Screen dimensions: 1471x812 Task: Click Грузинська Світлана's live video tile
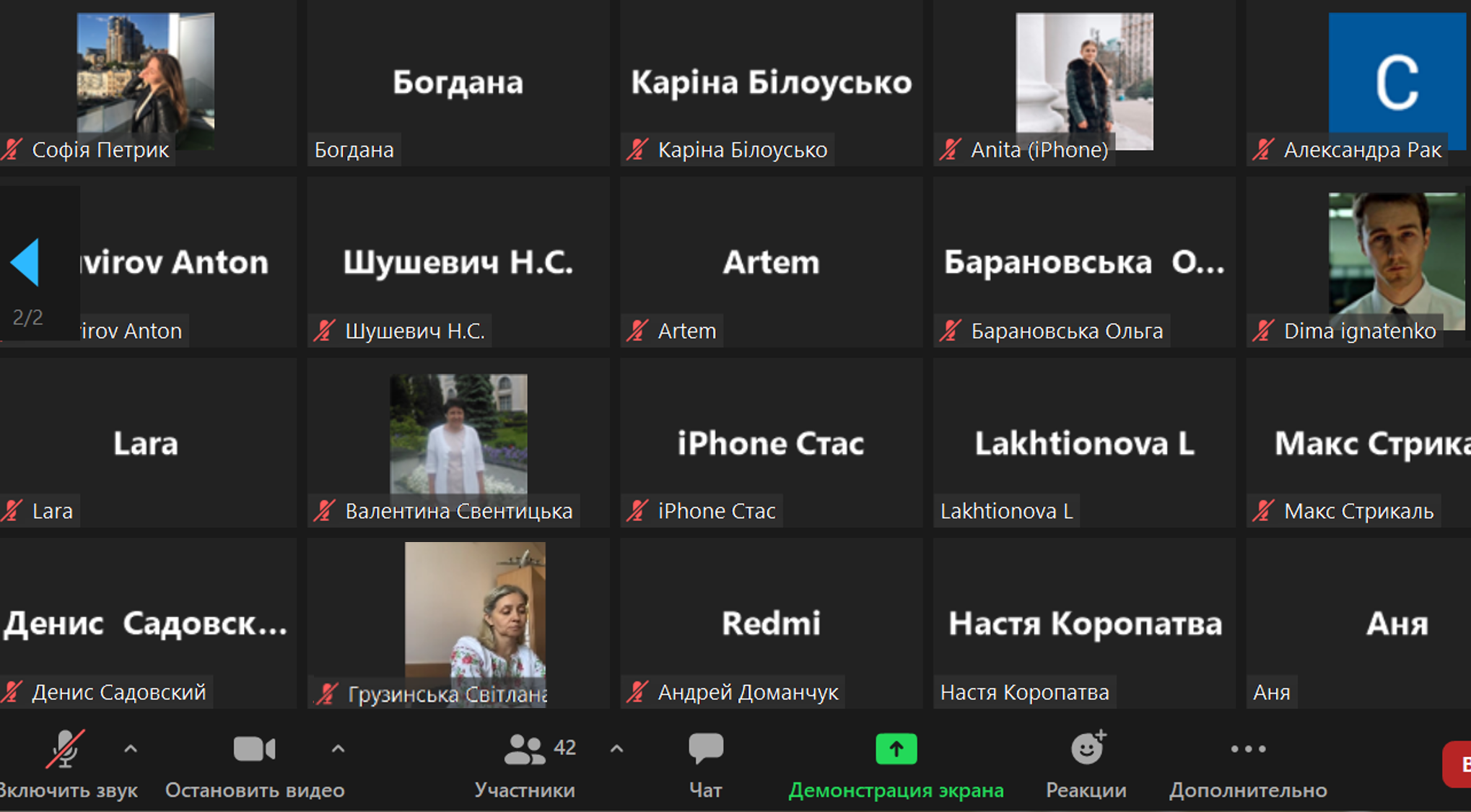tap(474, 614)
